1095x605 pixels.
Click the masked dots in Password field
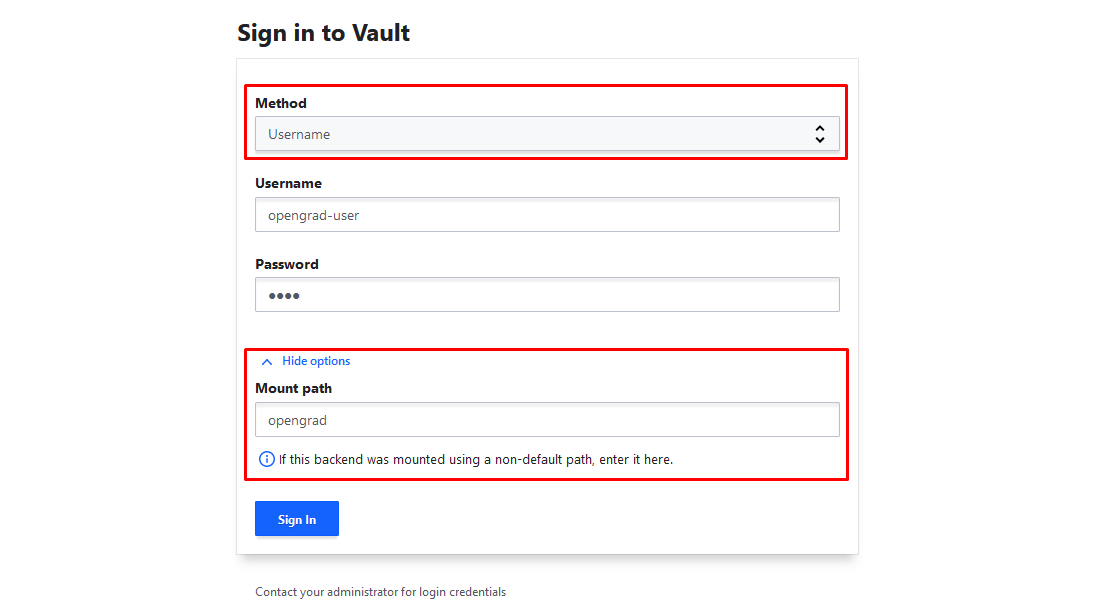click(x=284, y=296)
